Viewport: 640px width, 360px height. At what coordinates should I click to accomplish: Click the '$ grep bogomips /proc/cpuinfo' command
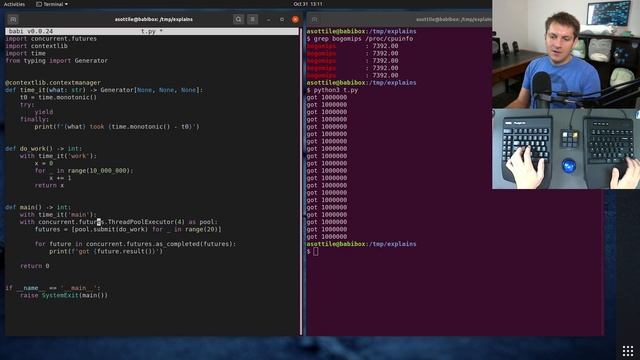click(x=360, y=38)
